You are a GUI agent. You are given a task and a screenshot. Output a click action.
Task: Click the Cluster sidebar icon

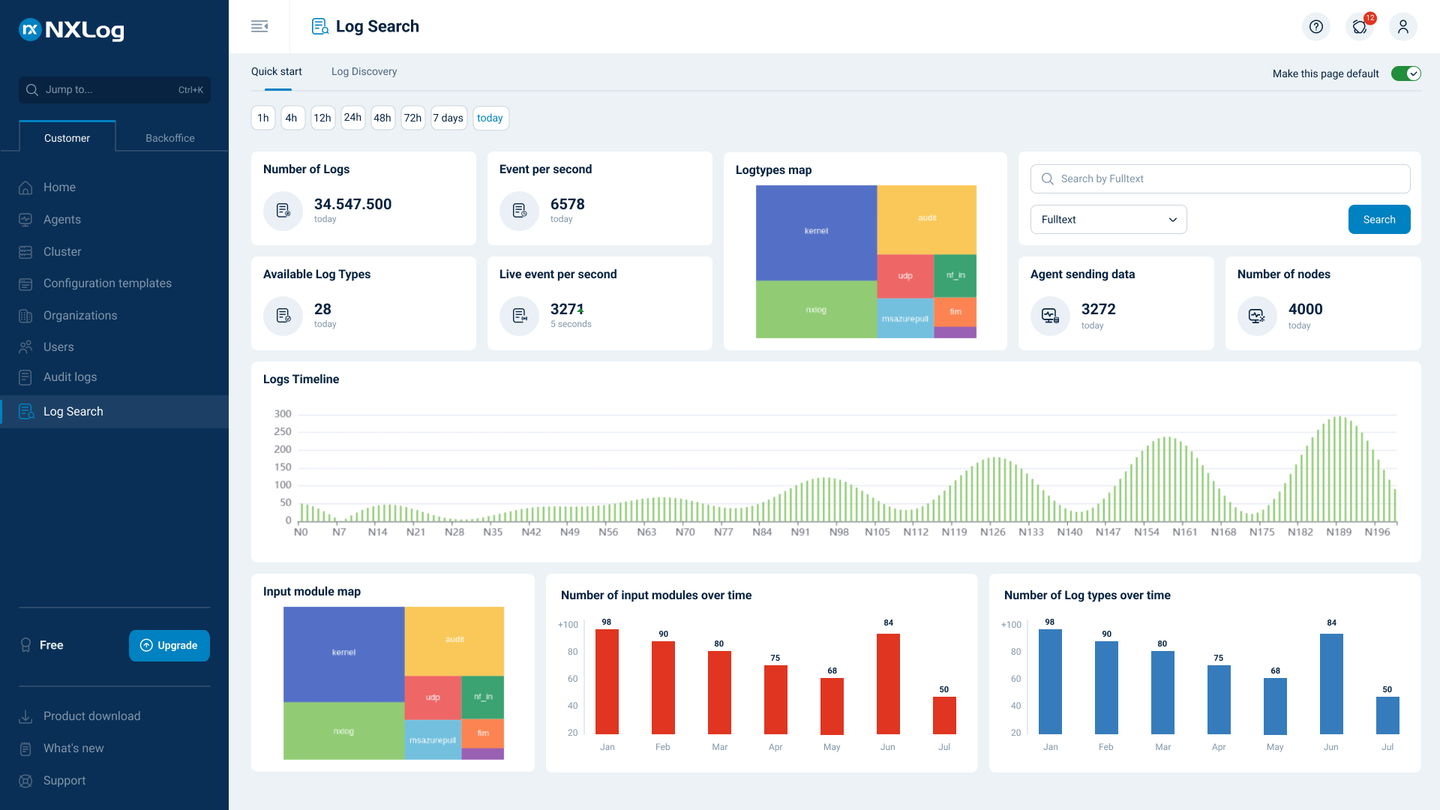(x=26, y=252)
